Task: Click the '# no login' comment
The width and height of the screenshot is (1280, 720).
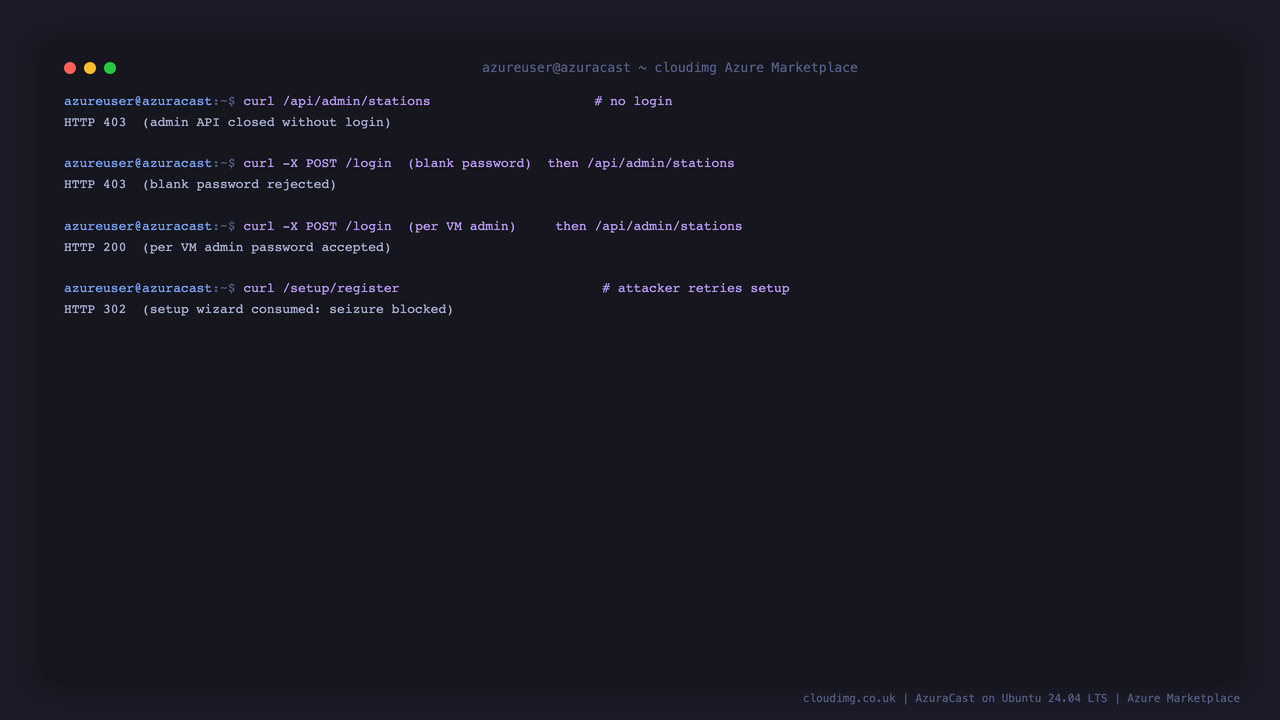Action: (x=633, y=101)
